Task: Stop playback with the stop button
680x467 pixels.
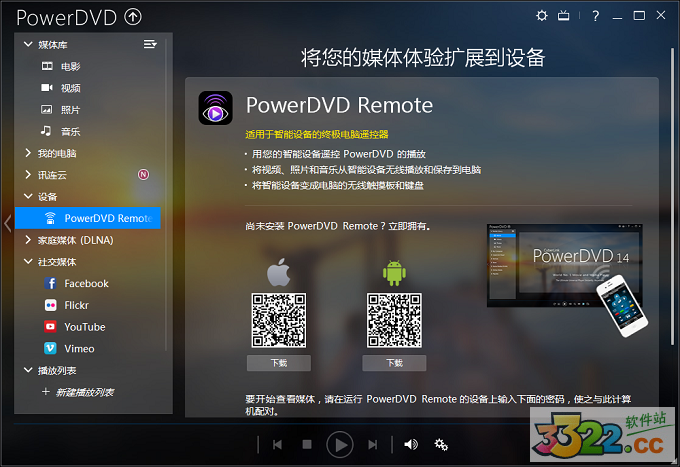Action: click(x=307, y=444)
